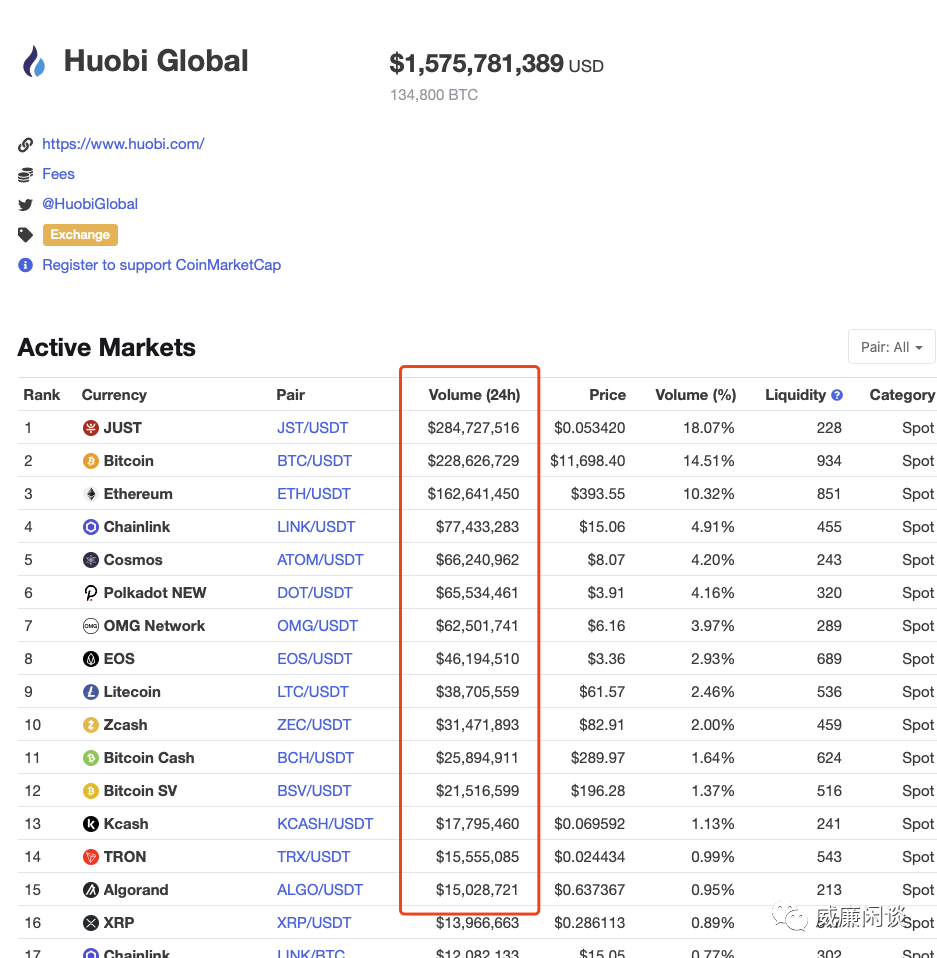Click the tag icon beside the Exchange label
Screen dimensions: 937x958
(25, 235)
